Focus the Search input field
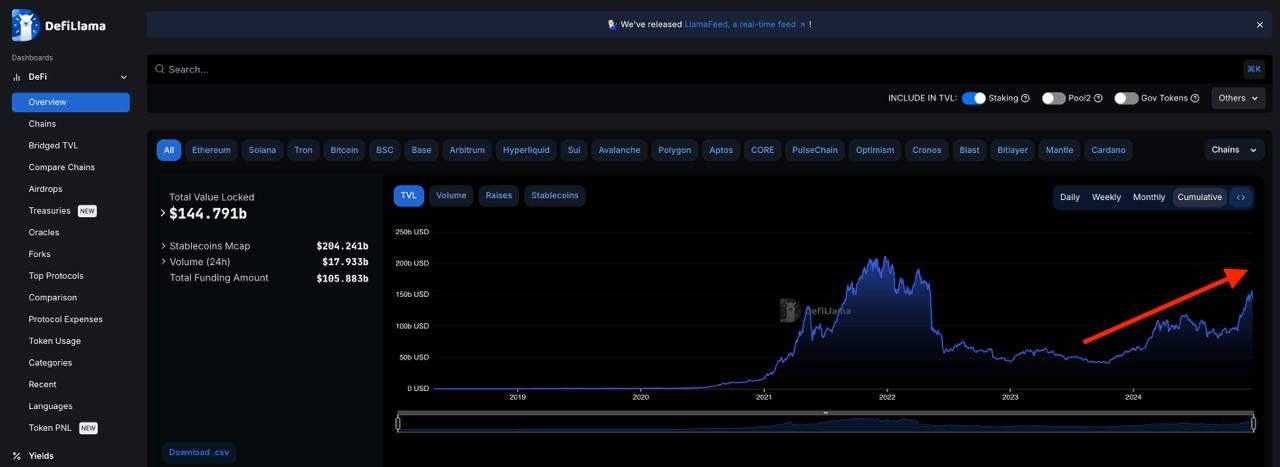 [x=695, y=69]
